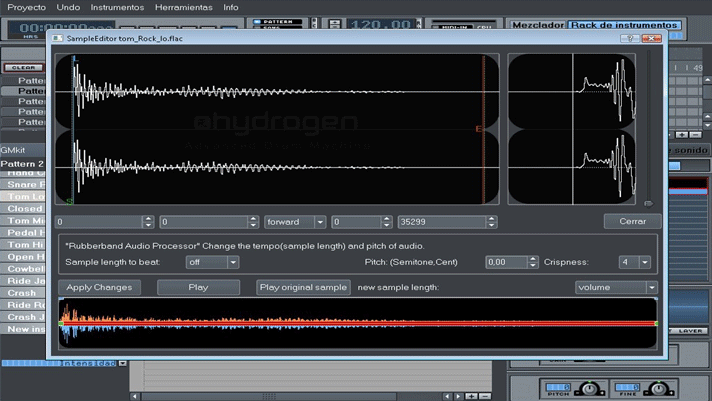Viewport: 712px width, 401px height.
Task: Click the Pattern 2 label
Action: coord(22,163)
